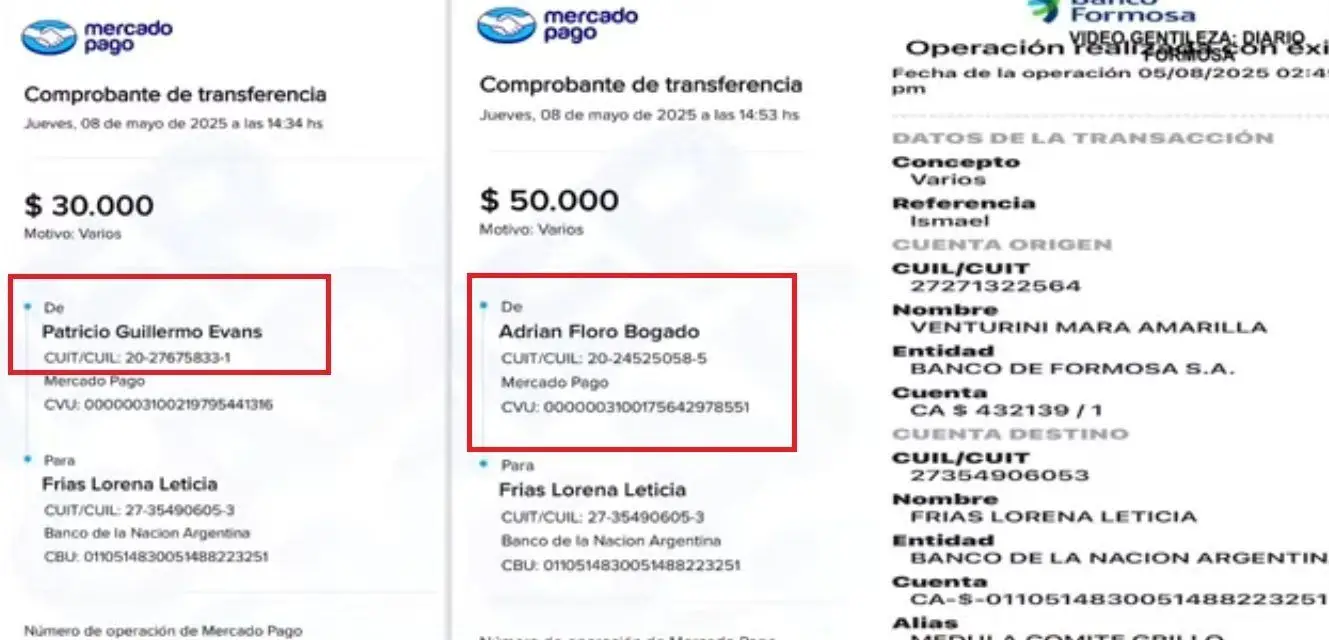Click the name VENTURINI MARA AMARILLA
Screen dimensions: 1329x640
1088,327
